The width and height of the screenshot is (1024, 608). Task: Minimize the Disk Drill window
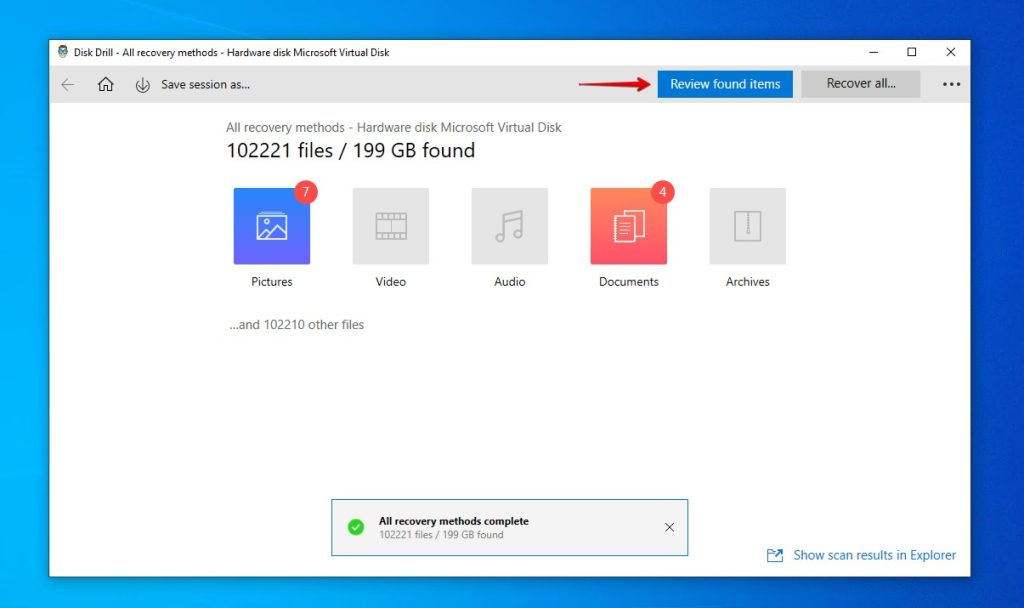tap(874, 52)
